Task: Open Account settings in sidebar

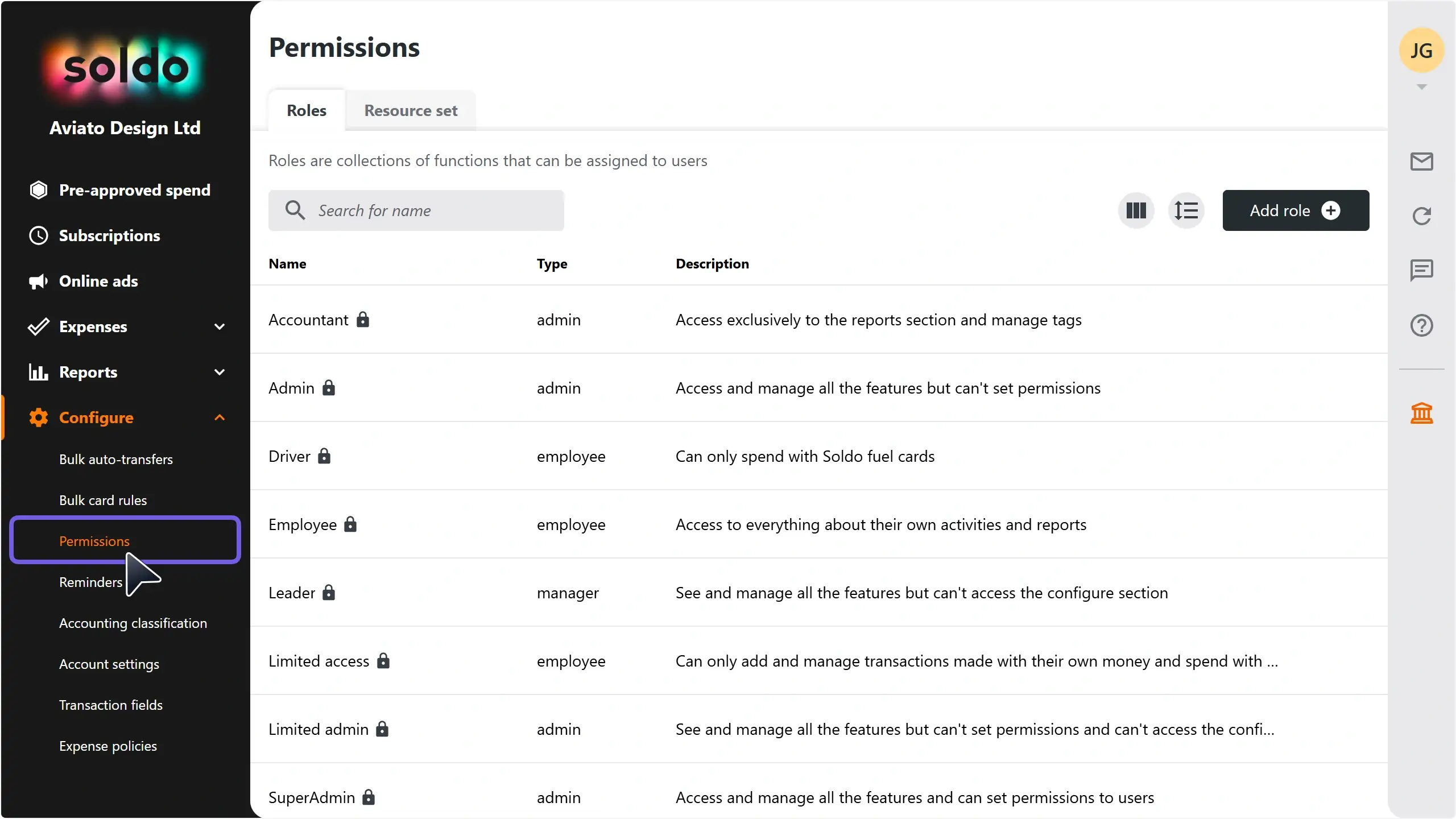Action: click(x=109, y=664)
